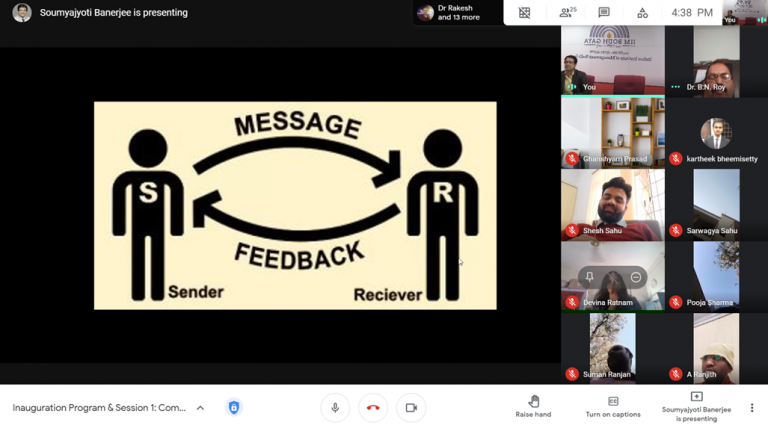The width and height of the screenshot is (768, 431).
Task: Select Shesh Sahu's video tile
Action: [x=613, y=203]
